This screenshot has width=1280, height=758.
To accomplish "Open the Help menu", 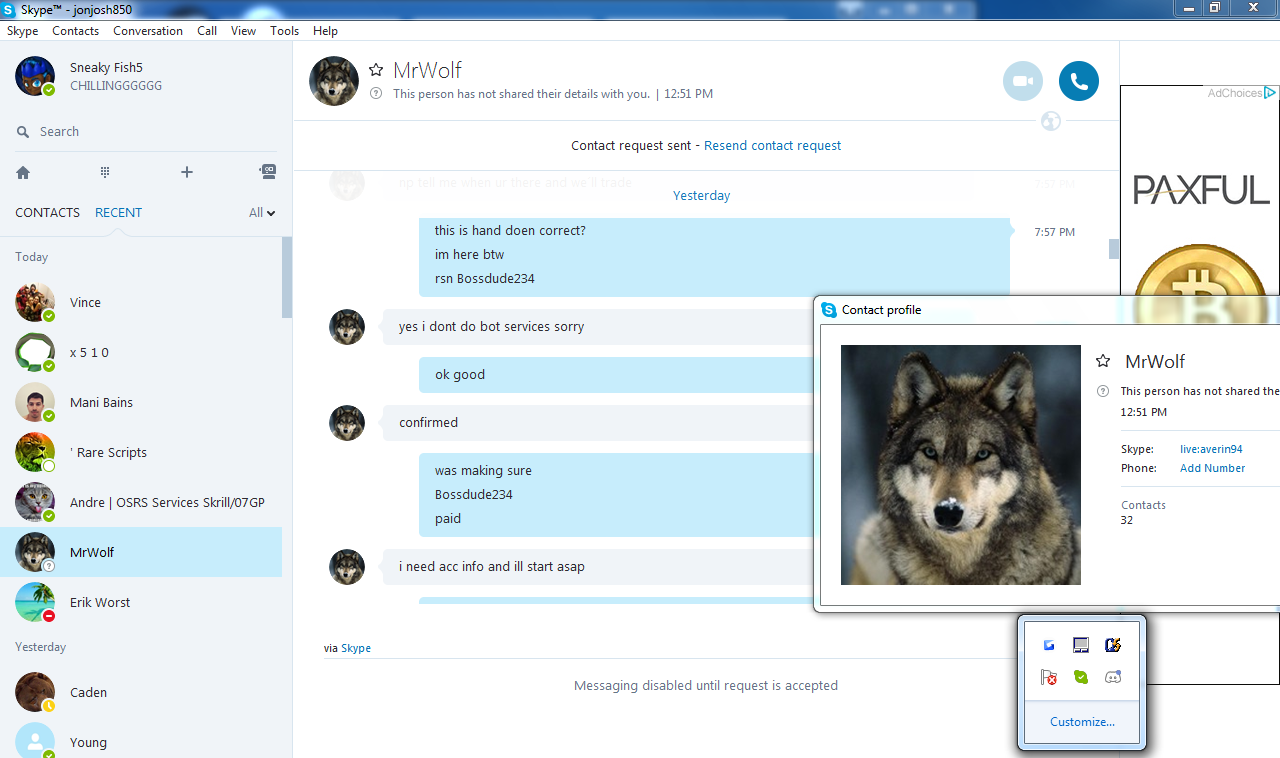I will (325, 31).
